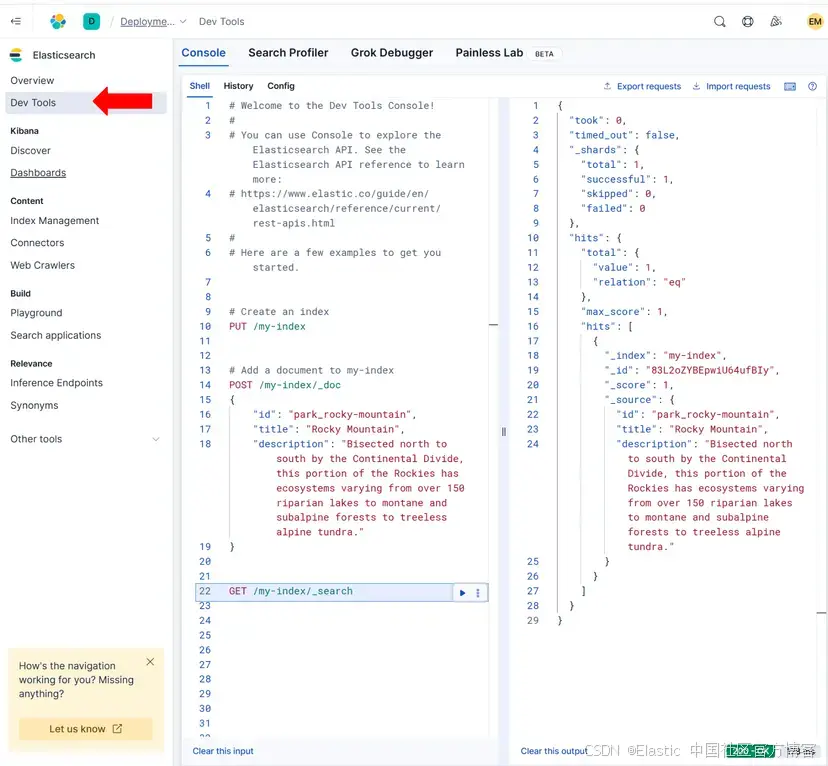Open the console help question-mark icon
This screenshot has width=828, height=766.
(x=812, y=87)
